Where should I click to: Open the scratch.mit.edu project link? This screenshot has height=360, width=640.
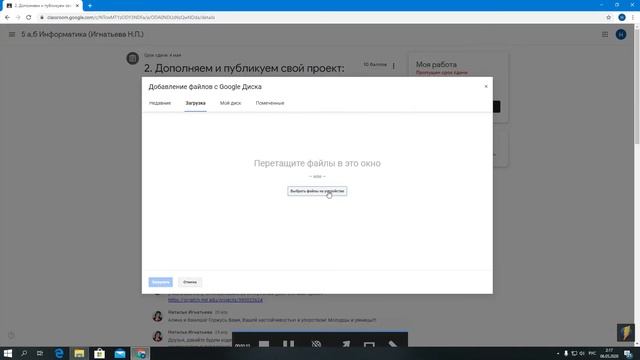pyautogui.click(x=215, y=300)
